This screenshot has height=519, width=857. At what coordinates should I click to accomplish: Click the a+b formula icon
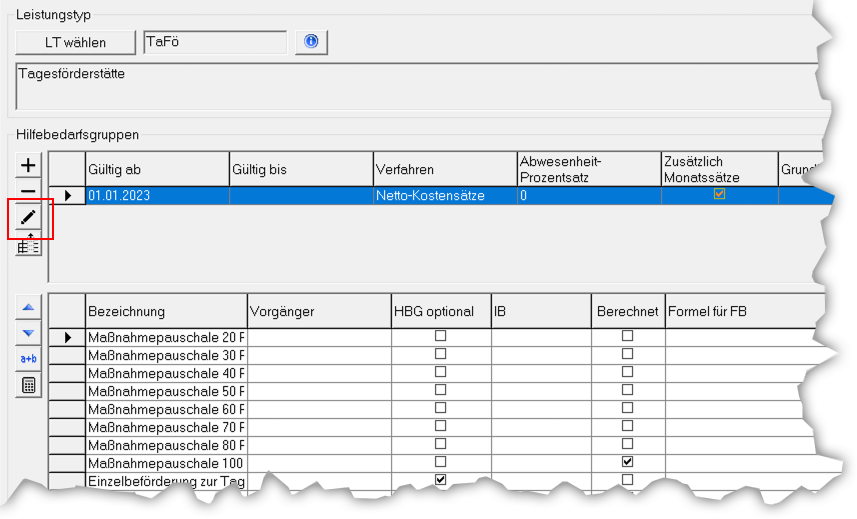pyautogui.click(x=28, y=358)
